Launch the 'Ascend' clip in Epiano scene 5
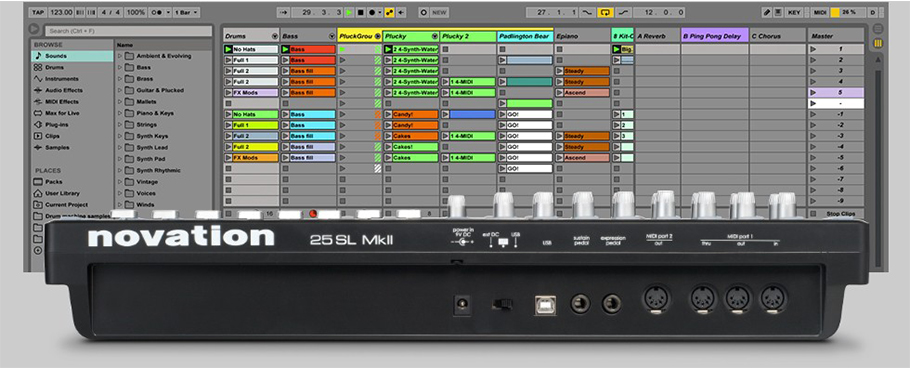 559,92
